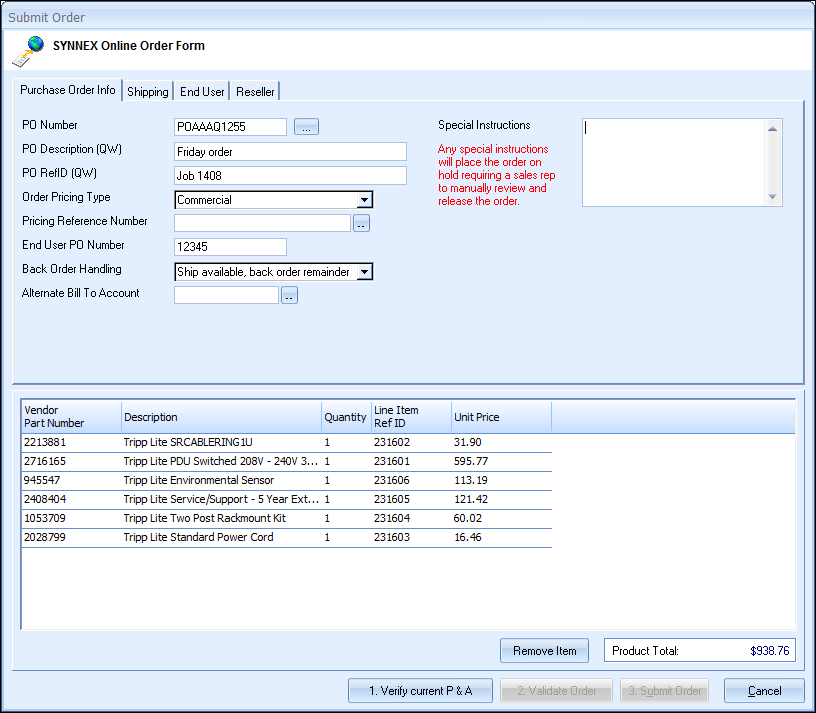Click inside the Special Instructions text box

(x=673, y=162)
